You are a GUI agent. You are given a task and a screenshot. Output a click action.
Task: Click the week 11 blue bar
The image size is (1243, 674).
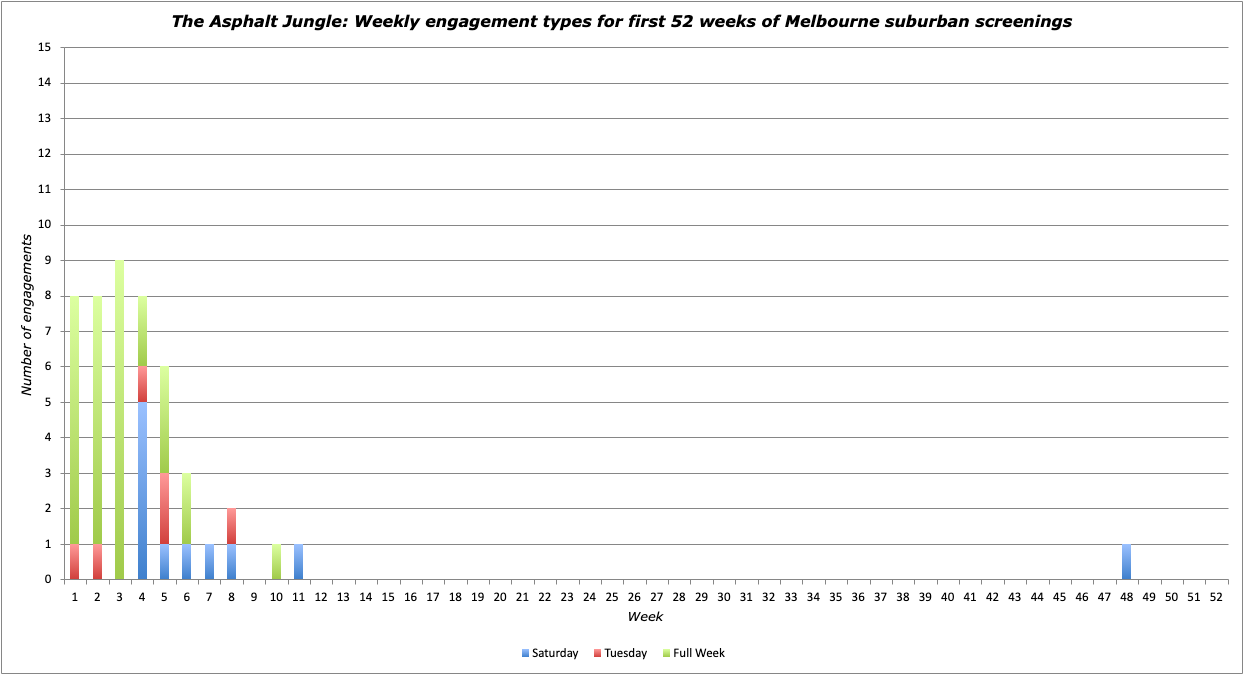298,562
